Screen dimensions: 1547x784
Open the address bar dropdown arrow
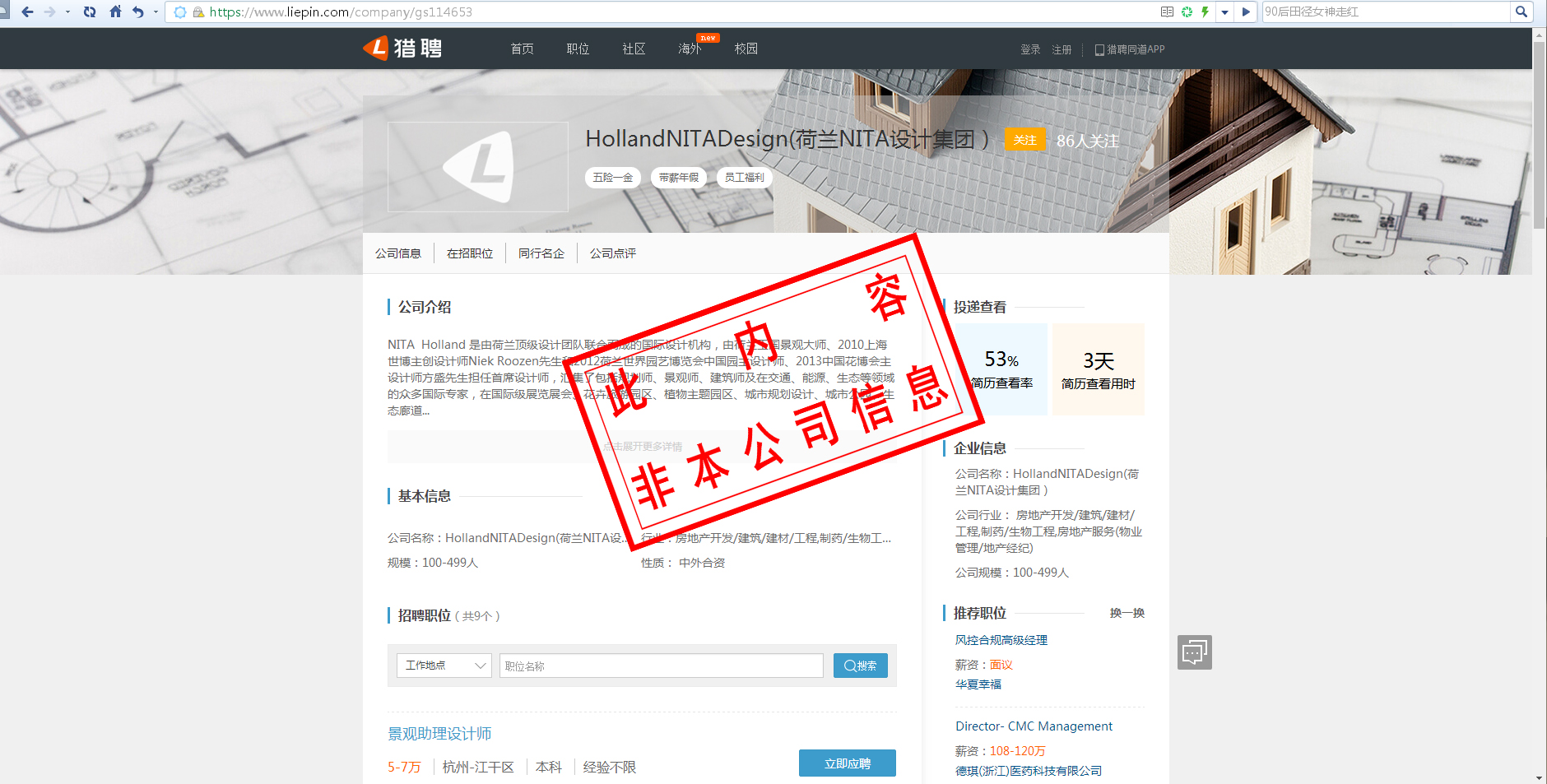click(x=1224, y=12)
